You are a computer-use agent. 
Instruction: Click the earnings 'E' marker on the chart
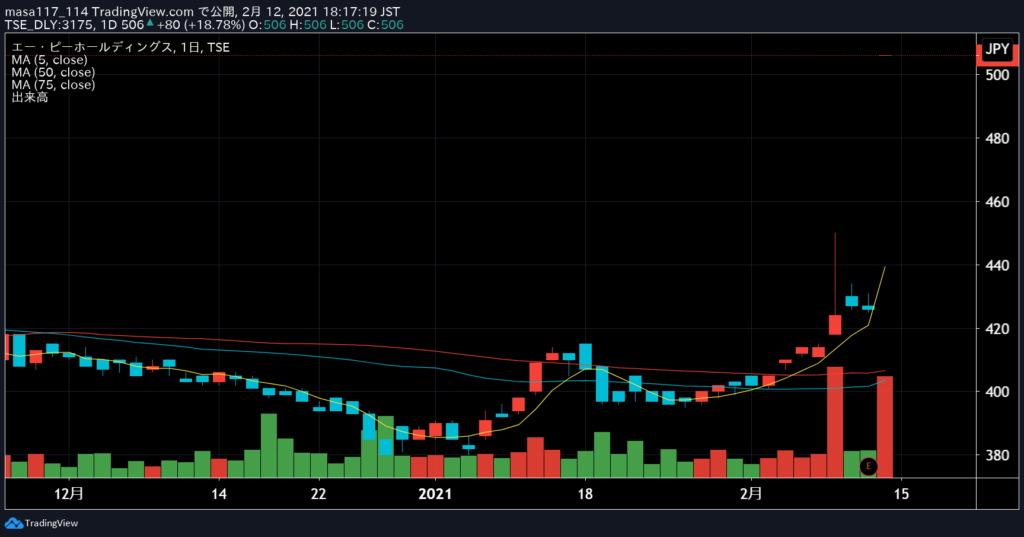868,466
